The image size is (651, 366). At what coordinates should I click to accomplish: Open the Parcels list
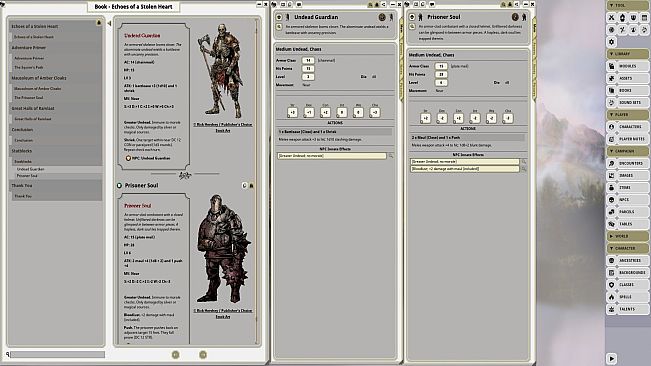(627, 212)
